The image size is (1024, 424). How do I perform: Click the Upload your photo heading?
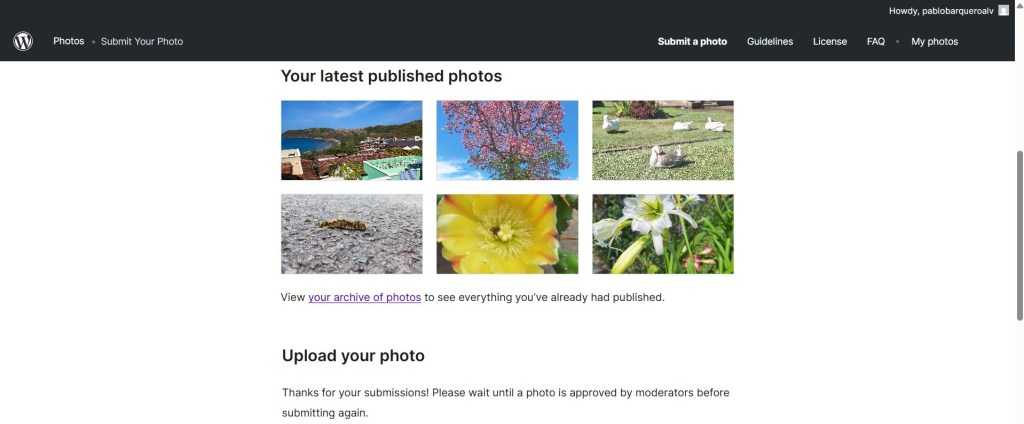click(x=353, y=356)
